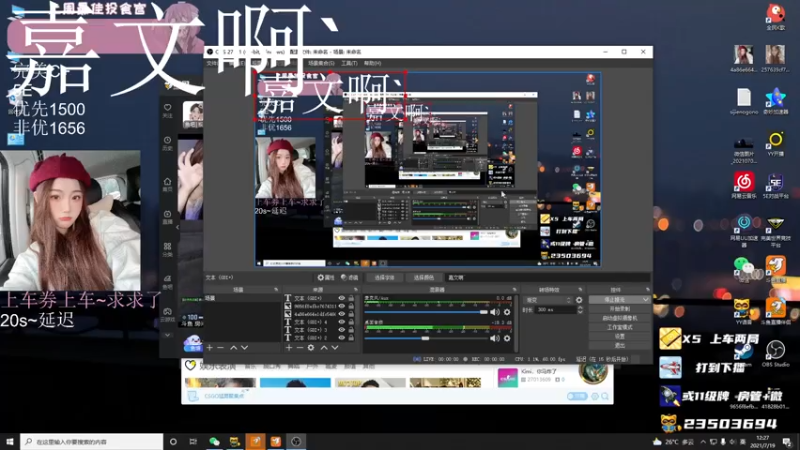Pop out the 控件 dock panel
Viewport: 800px width, 450px height.
click(647, 290)
